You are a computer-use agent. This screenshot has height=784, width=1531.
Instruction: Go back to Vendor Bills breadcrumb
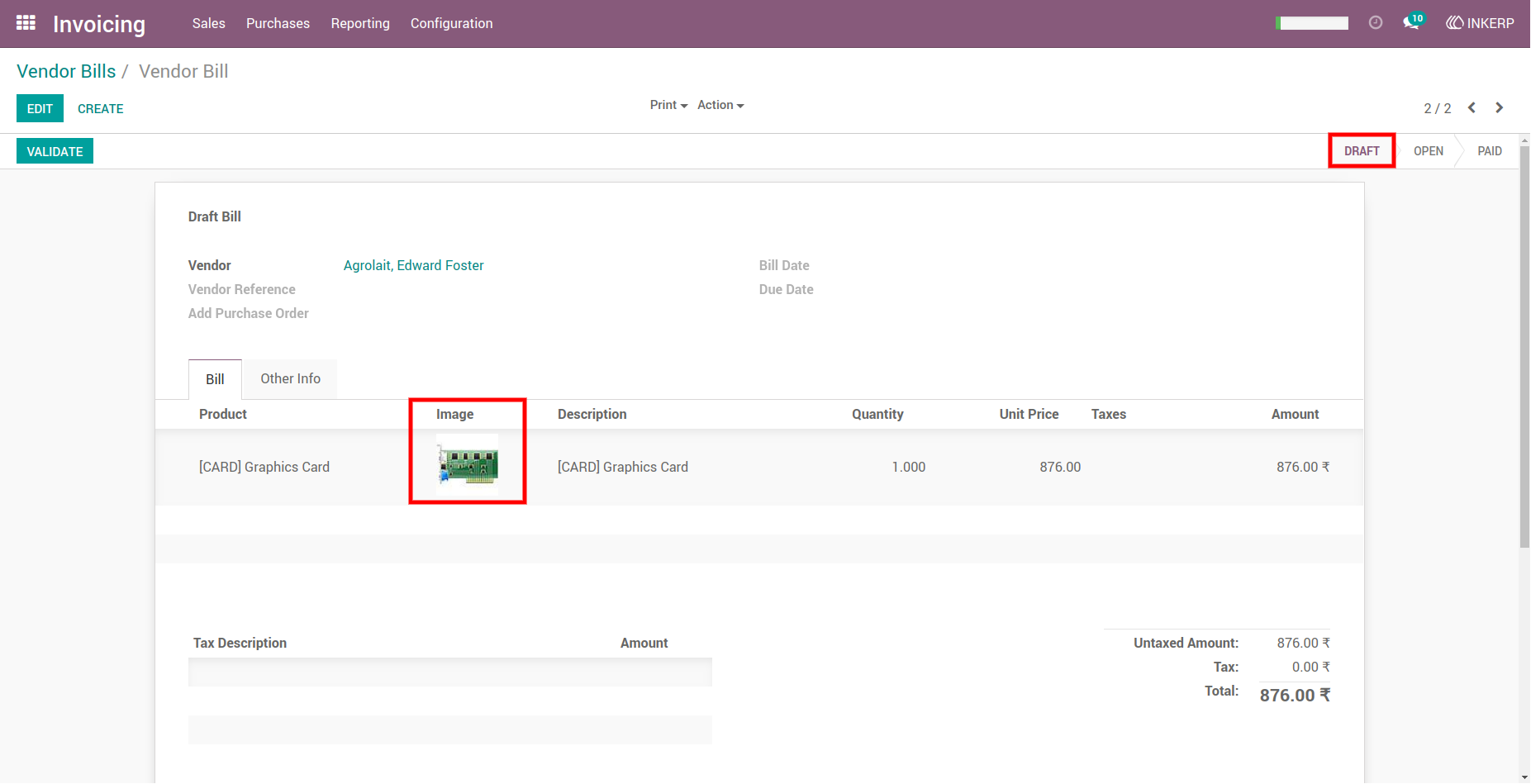tap(66, 71)
